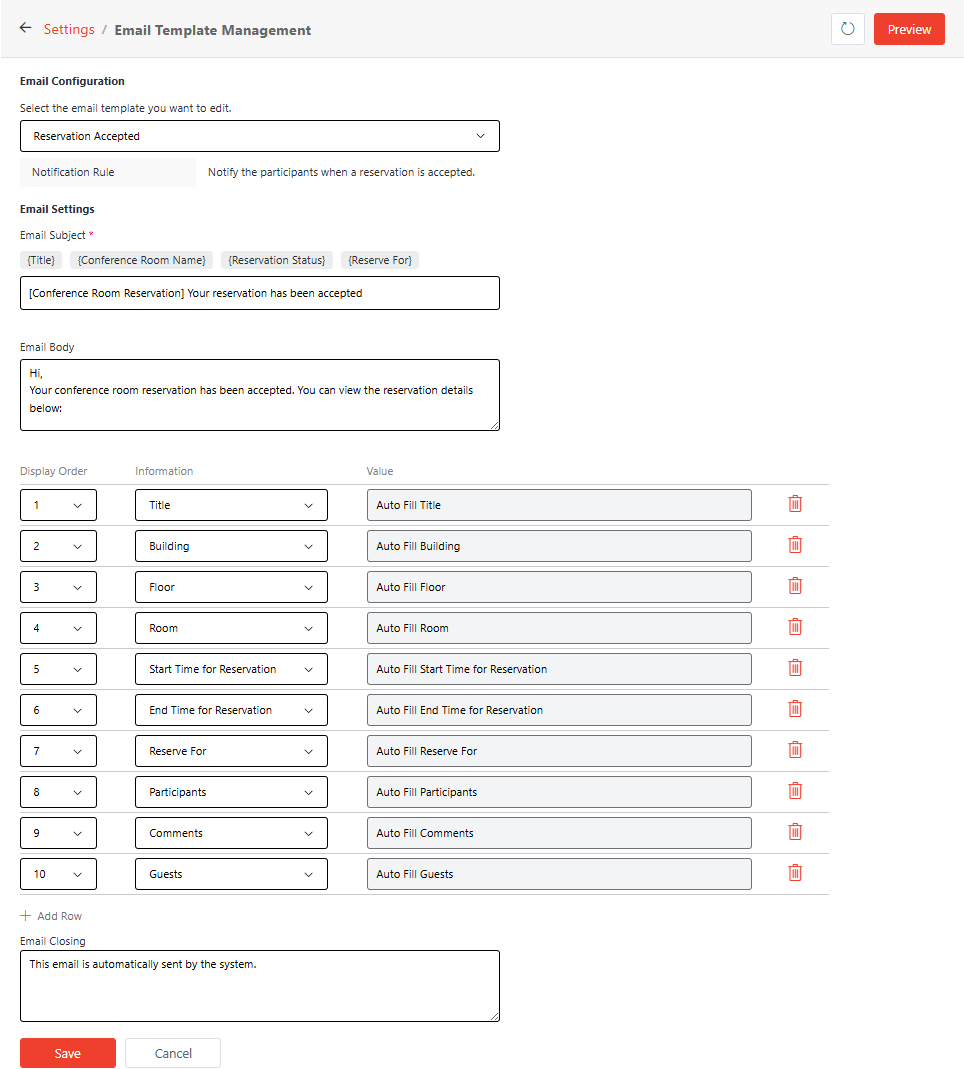The image size is (964, 1069).
Task: Edit the Email Closing text field
Action: click(x=260, y=985)
